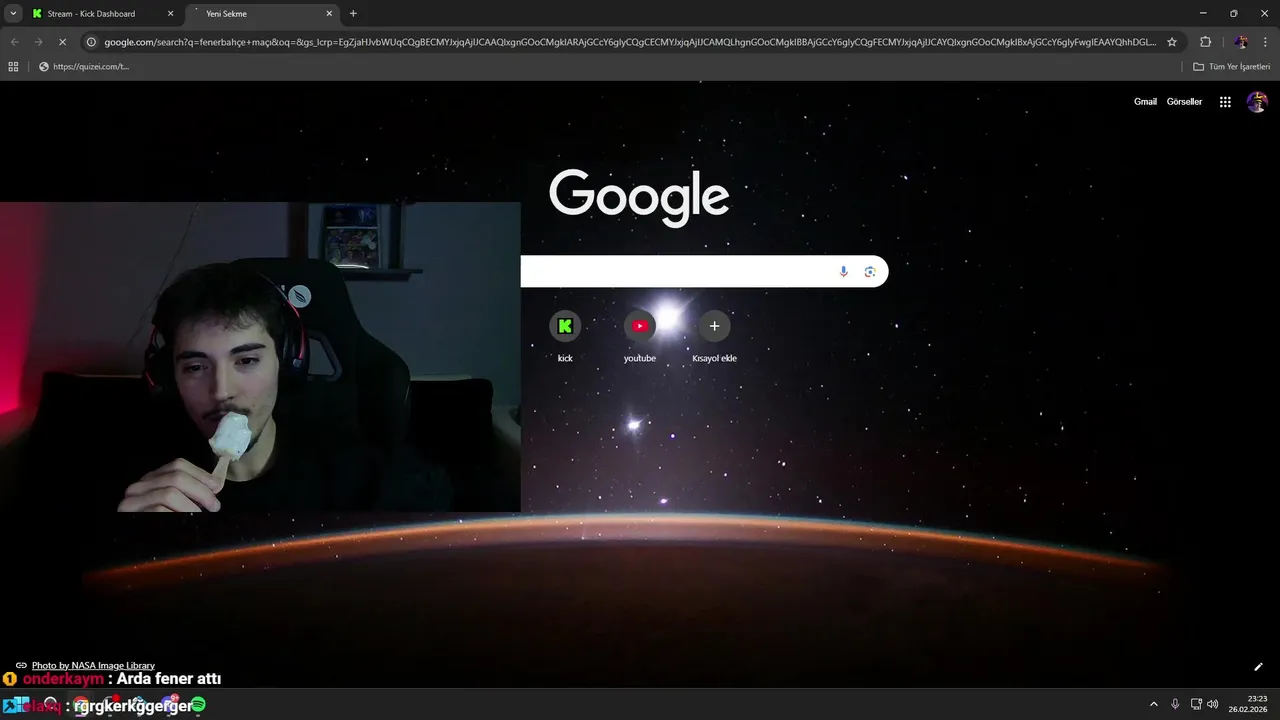Open the kick shortcut tile
This screenshot has height=720, width=1280.
tap(565, 336)
